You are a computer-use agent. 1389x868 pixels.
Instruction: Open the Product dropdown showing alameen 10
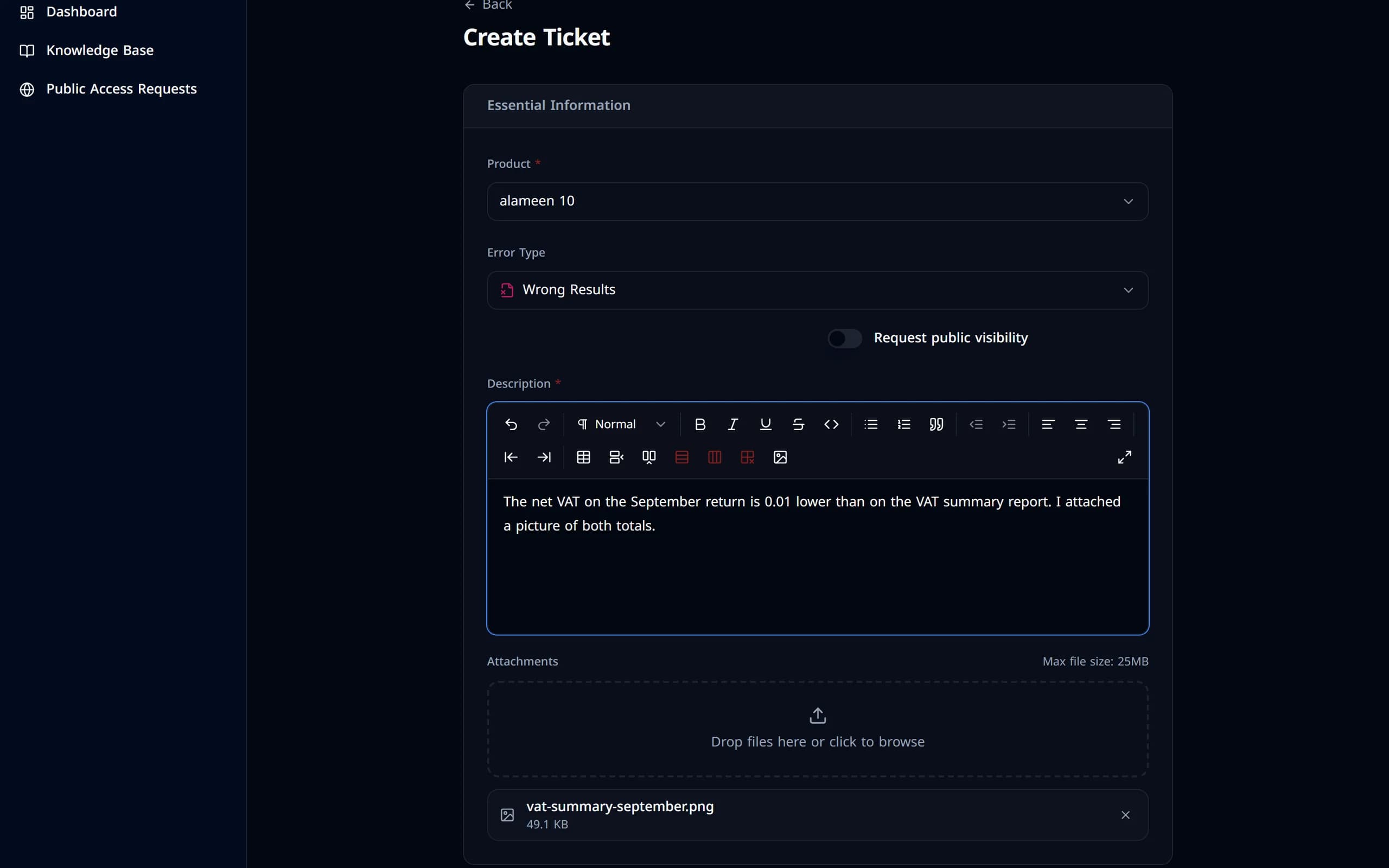pyautogui.click(x=817, y=201)
